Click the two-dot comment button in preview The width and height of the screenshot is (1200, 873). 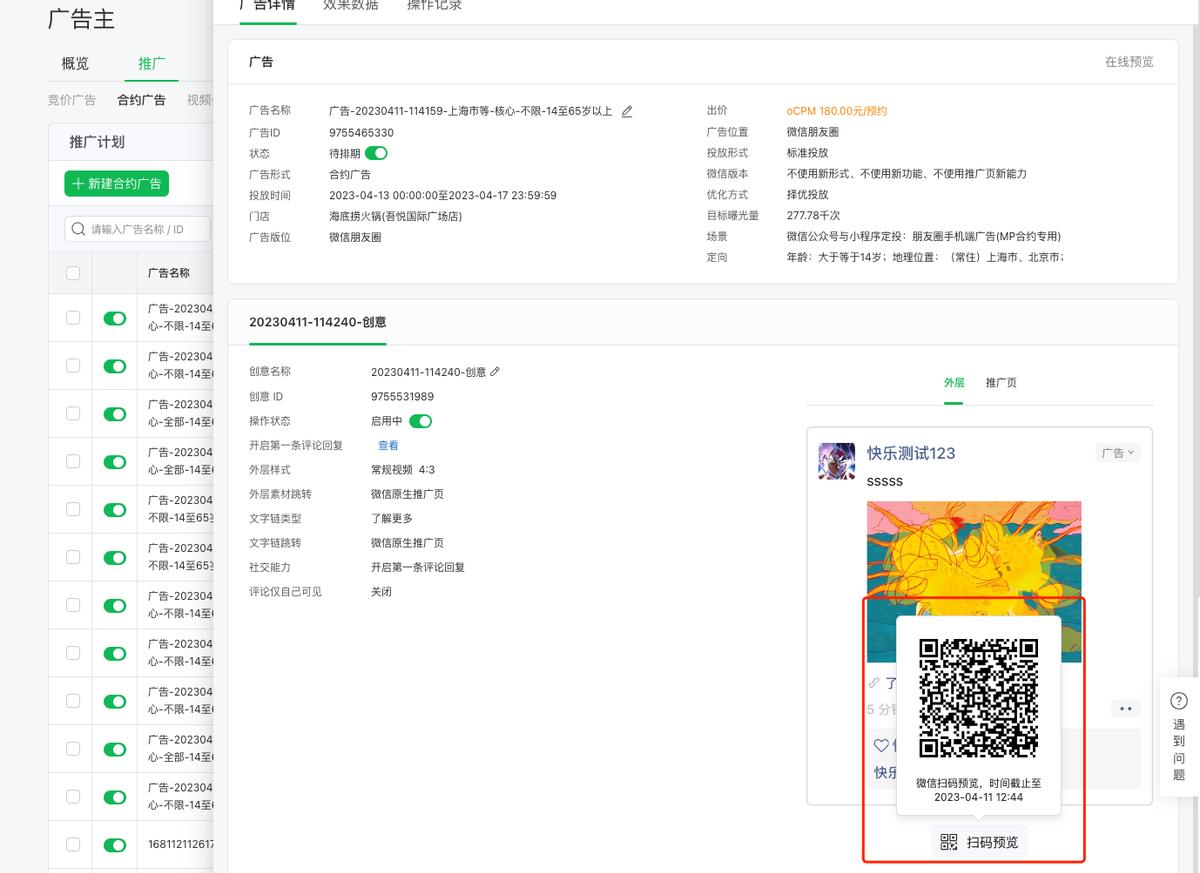point(1125,709)
